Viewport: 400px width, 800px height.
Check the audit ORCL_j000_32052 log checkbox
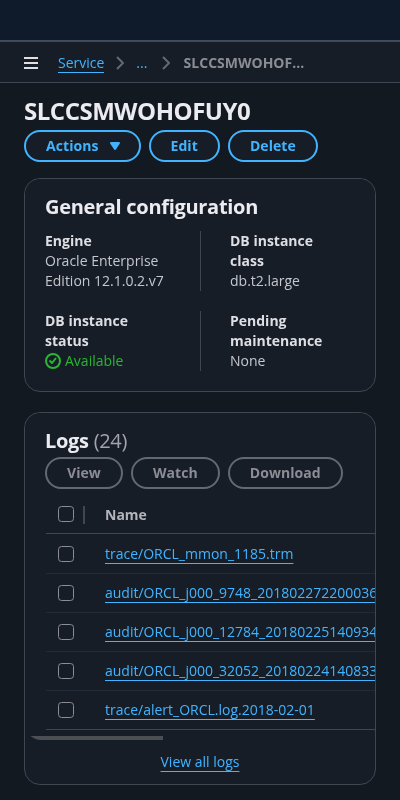pos(66,671)
